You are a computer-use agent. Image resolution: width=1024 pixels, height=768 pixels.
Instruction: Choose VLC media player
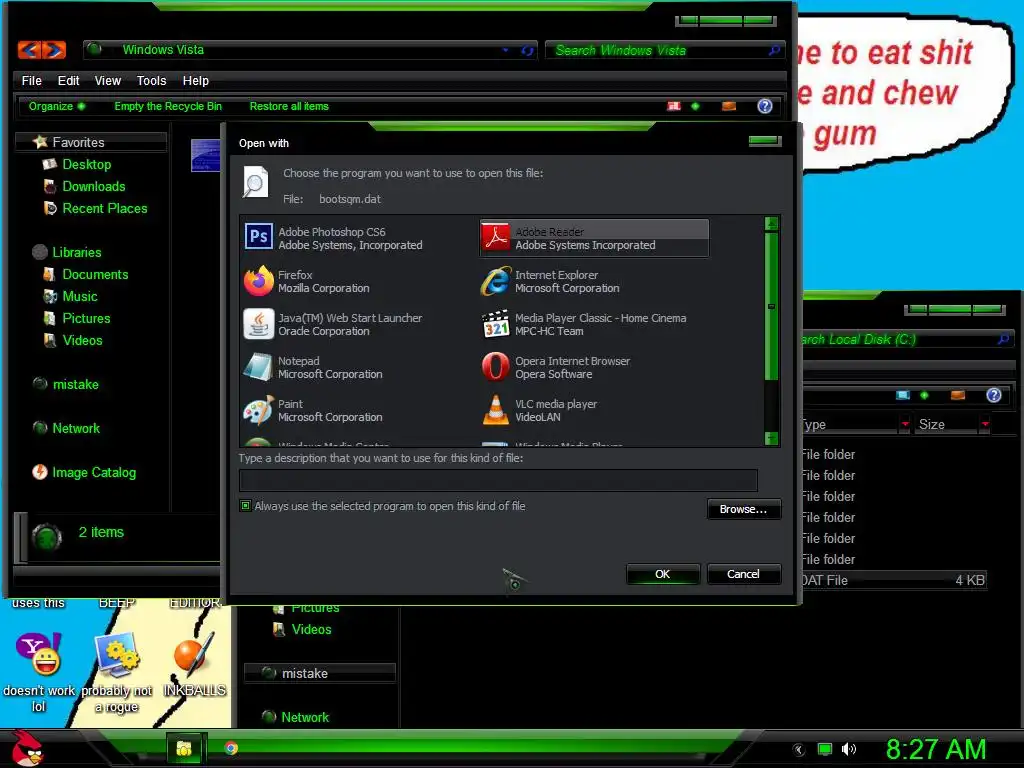[594, 411]
